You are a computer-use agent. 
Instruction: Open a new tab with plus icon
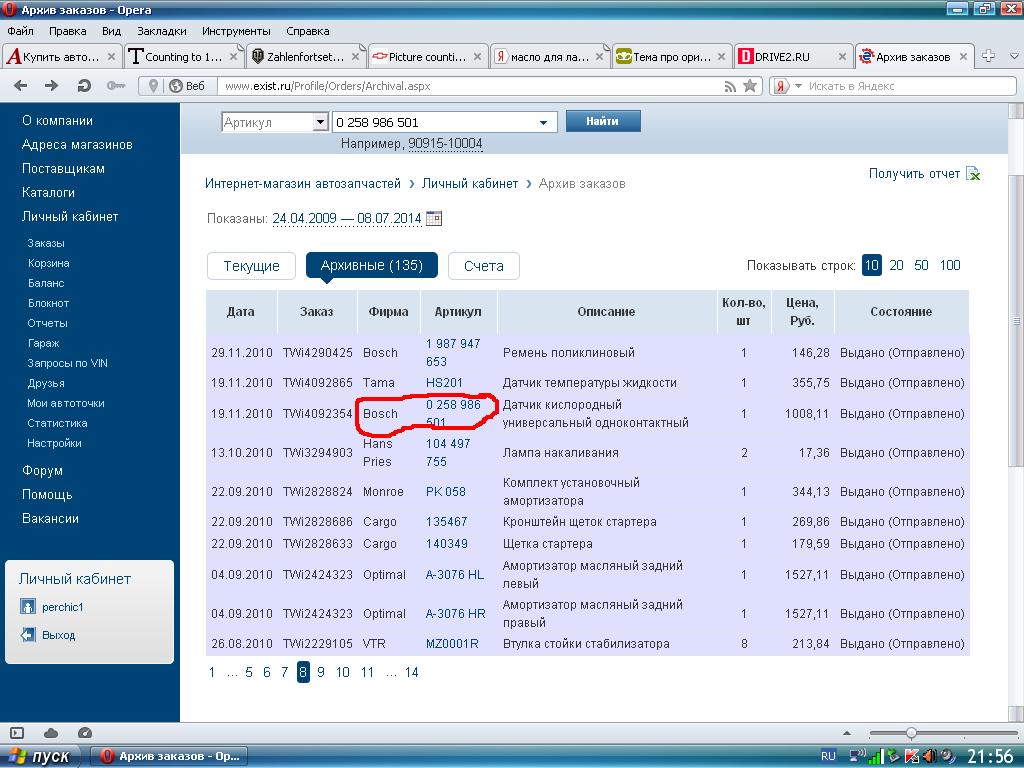[x=988, y=56]
